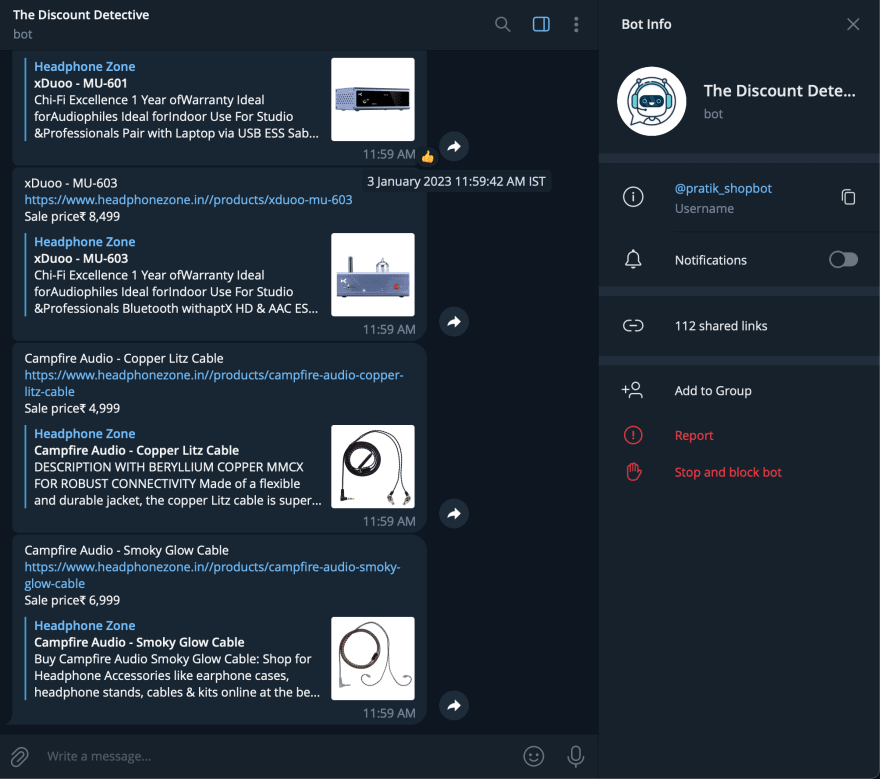880x779 pixels.
Task: Copy the @pratik_shopbot username
Action: click(x=848, y=197)
